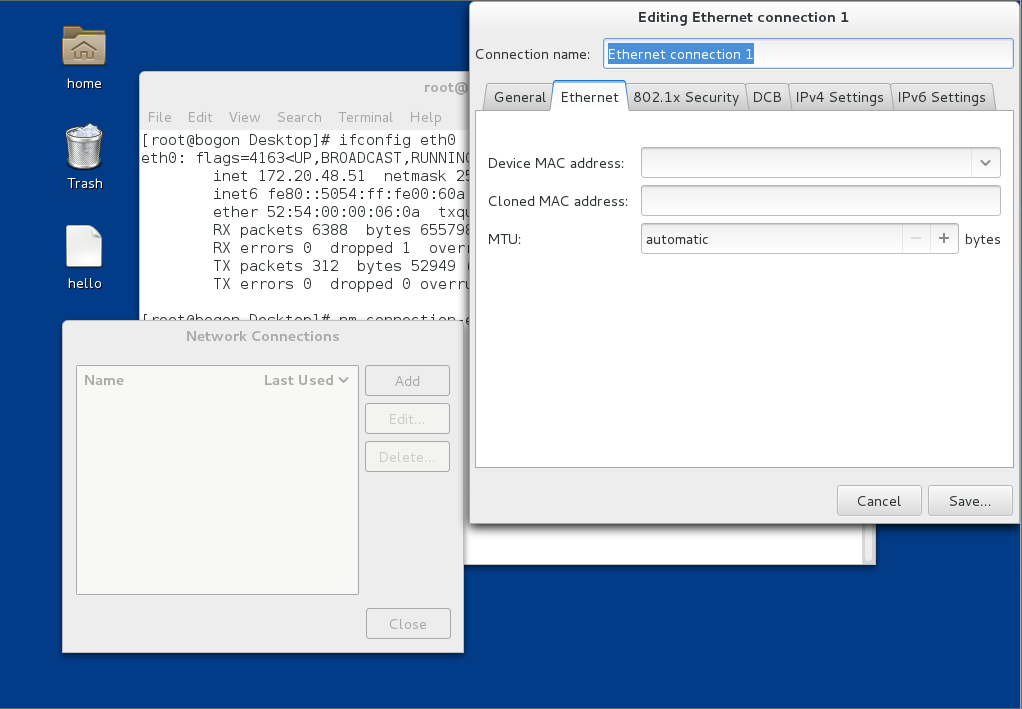Viewport: 1022px width, 709px height.
Task: Select the Ethernet tab
Action: [589, 97]
